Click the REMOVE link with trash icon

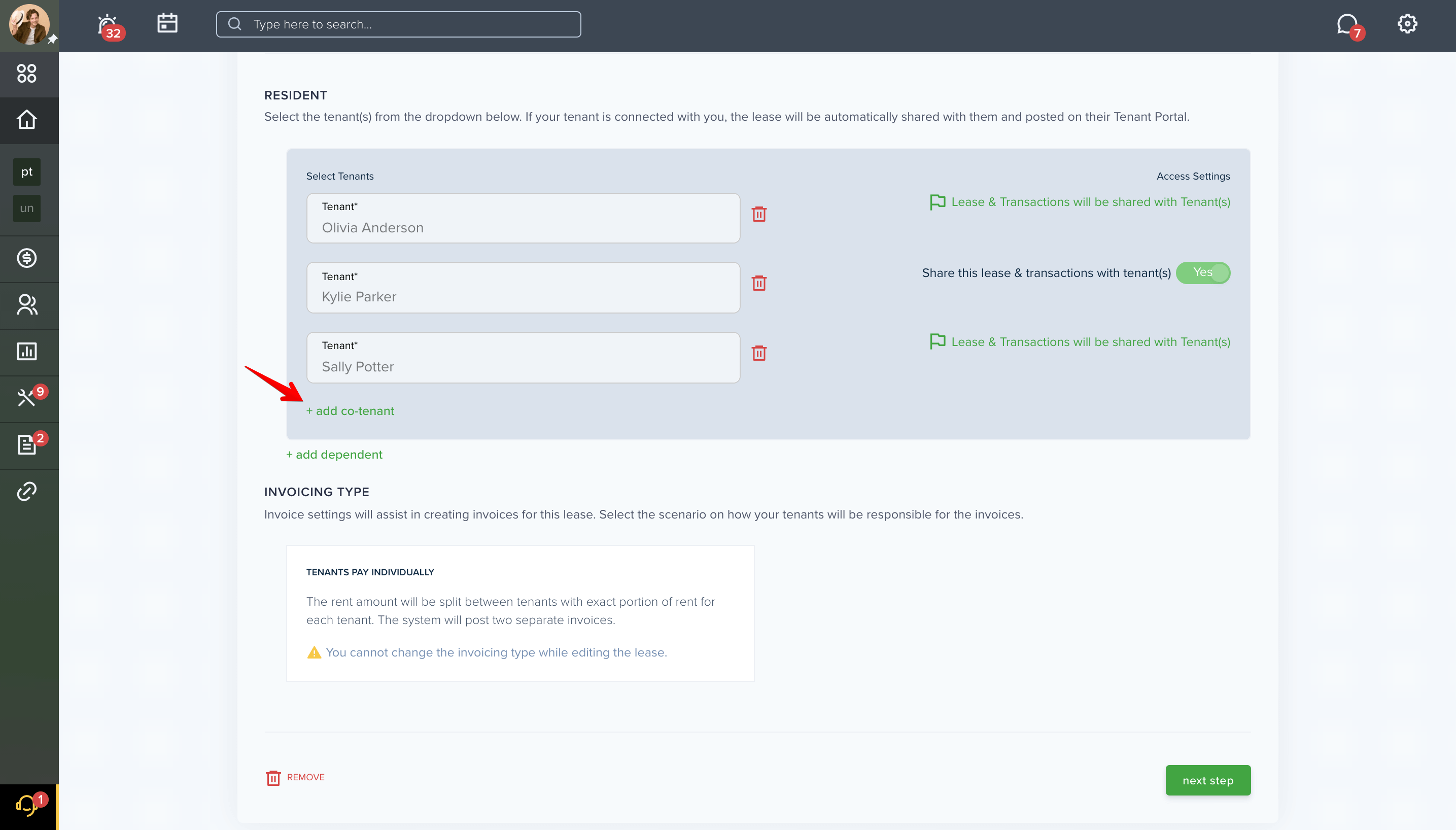coord(295,778)
